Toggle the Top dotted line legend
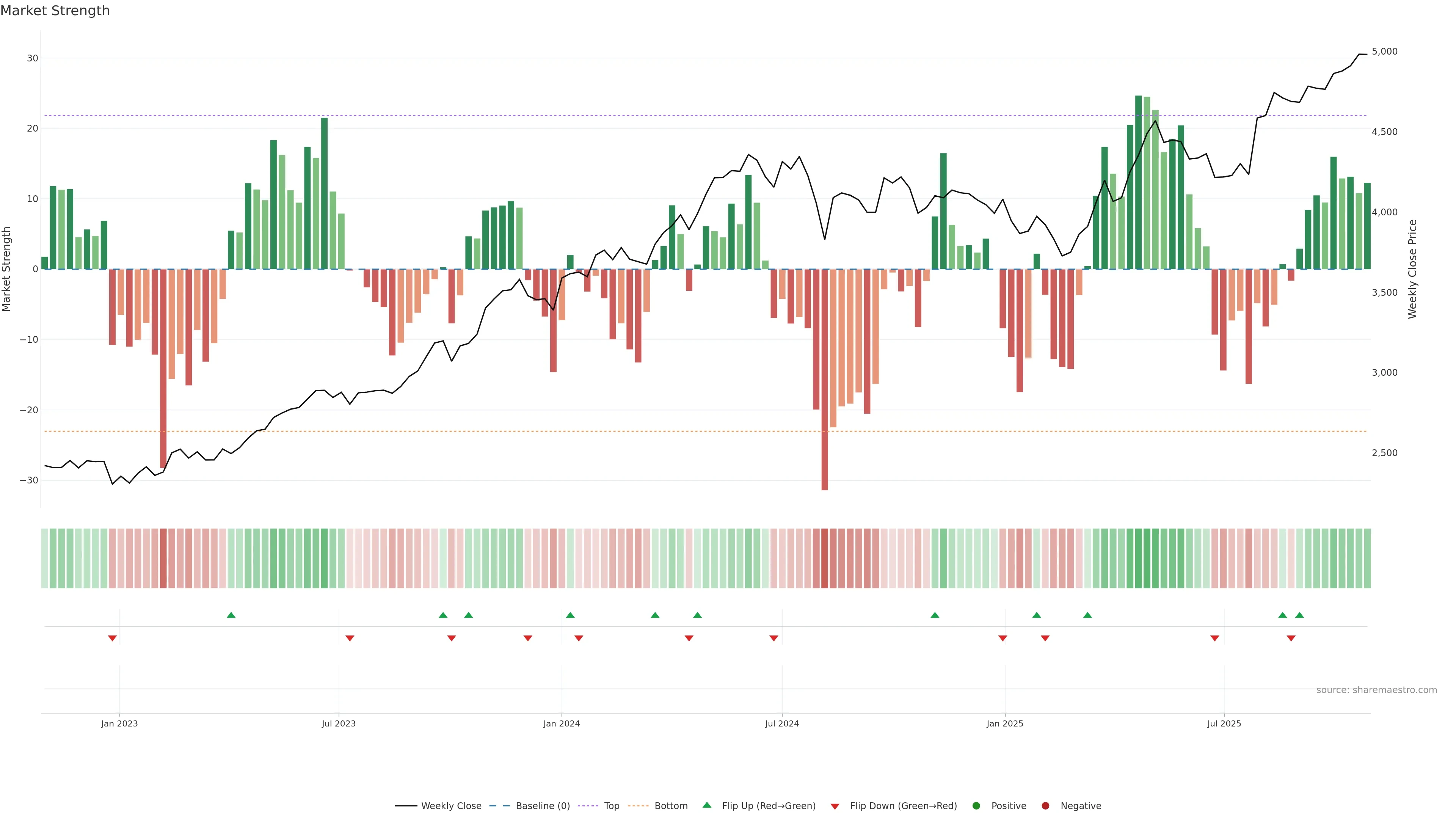This screenshot has height=819, width=1456. 611,806
